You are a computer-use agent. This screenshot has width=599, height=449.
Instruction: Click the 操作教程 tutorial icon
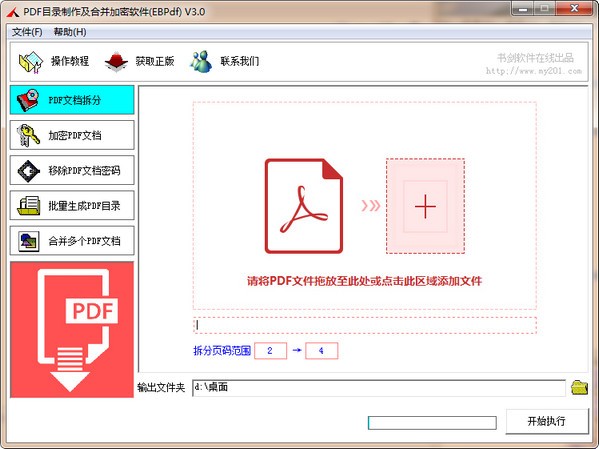[31, 62]
